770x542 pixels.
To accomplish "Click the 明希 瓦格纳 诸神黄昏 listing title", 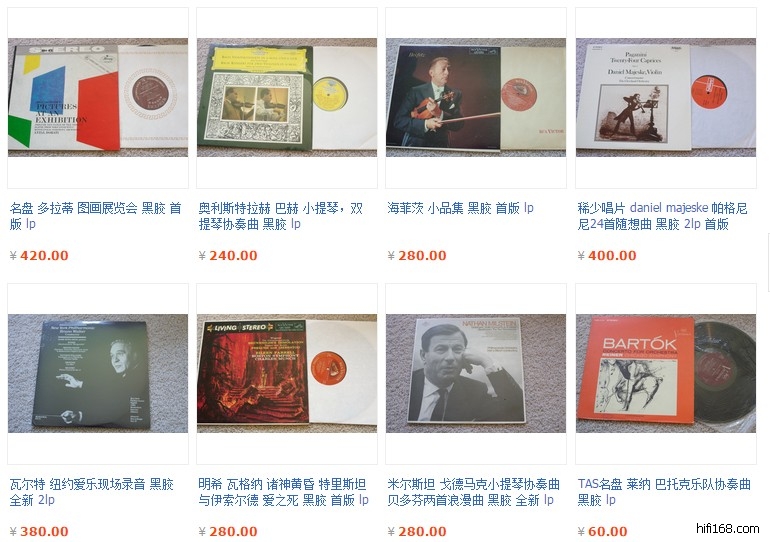I will 283,492.
